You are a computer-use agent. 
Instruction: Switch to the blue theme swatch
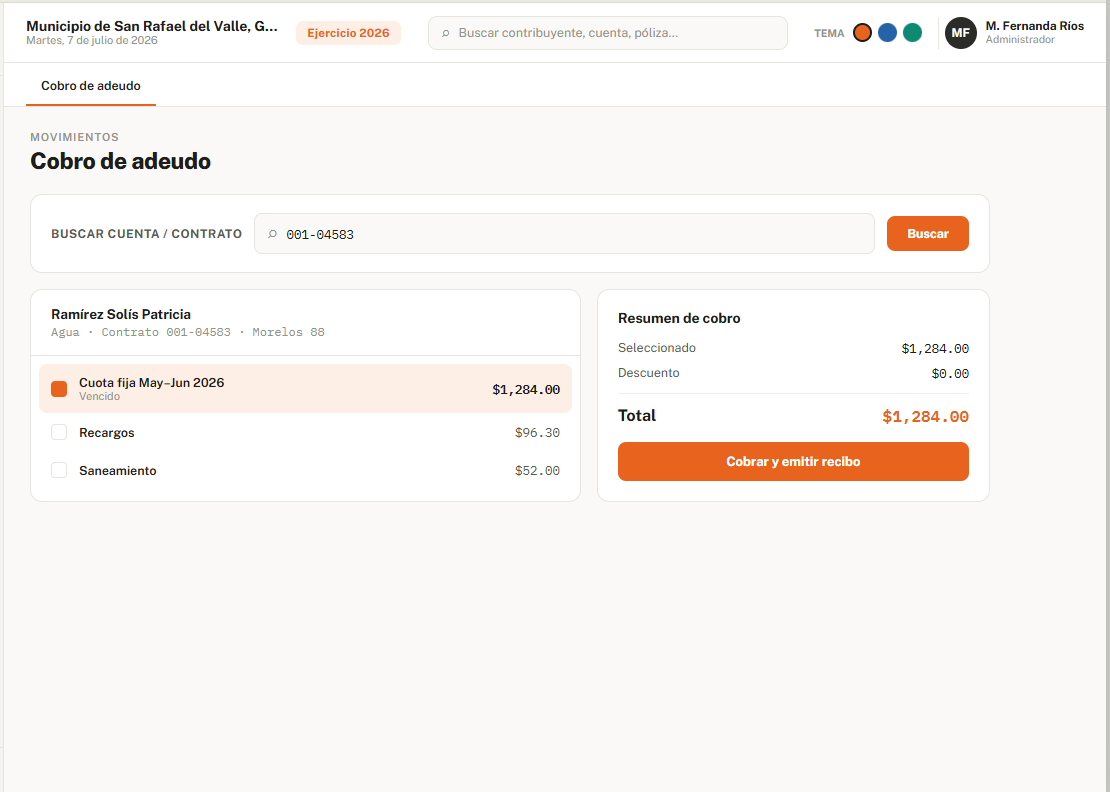887,33
